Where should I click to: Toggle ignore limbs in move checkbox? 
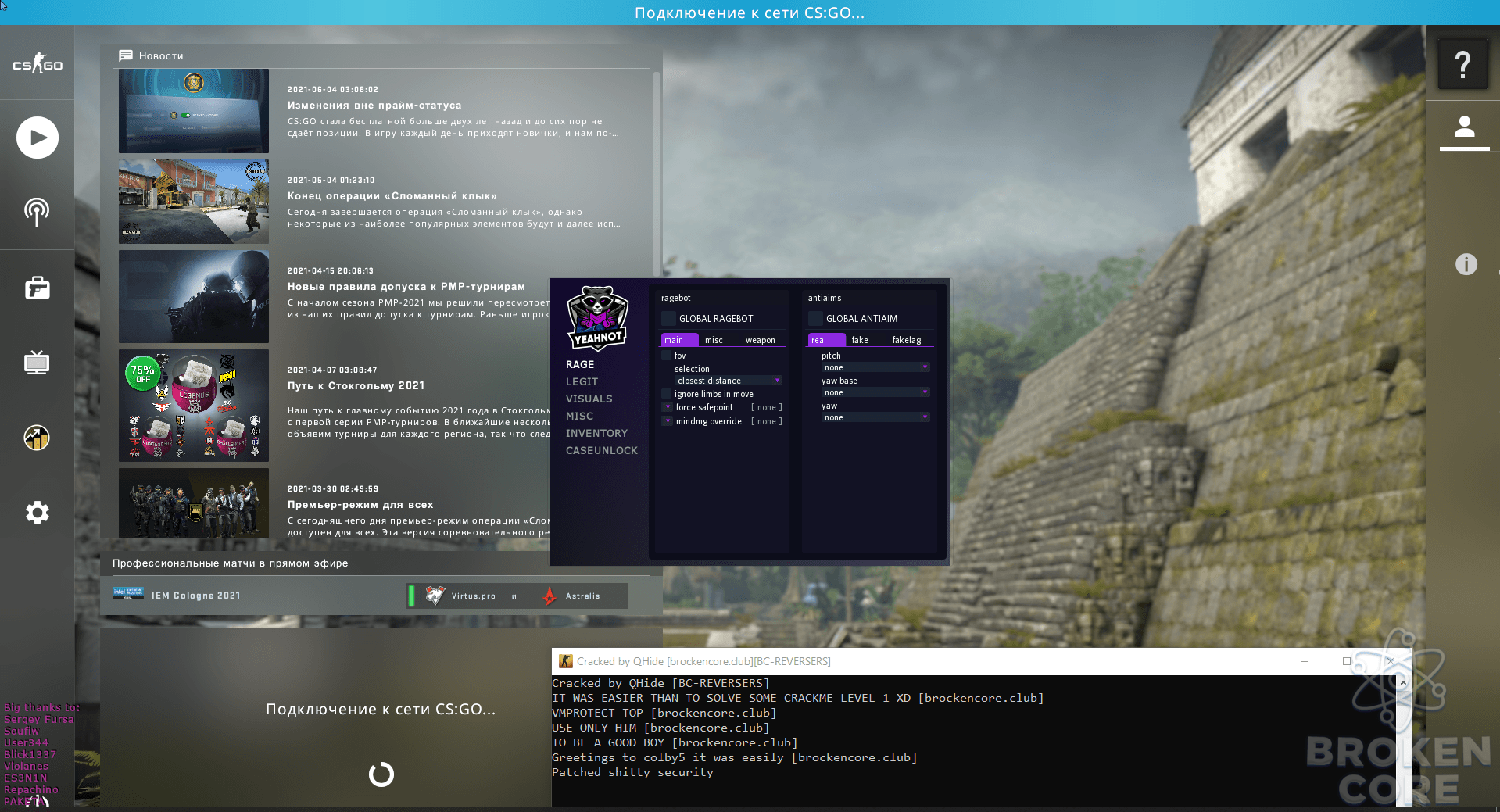click(x=667, y=394)
